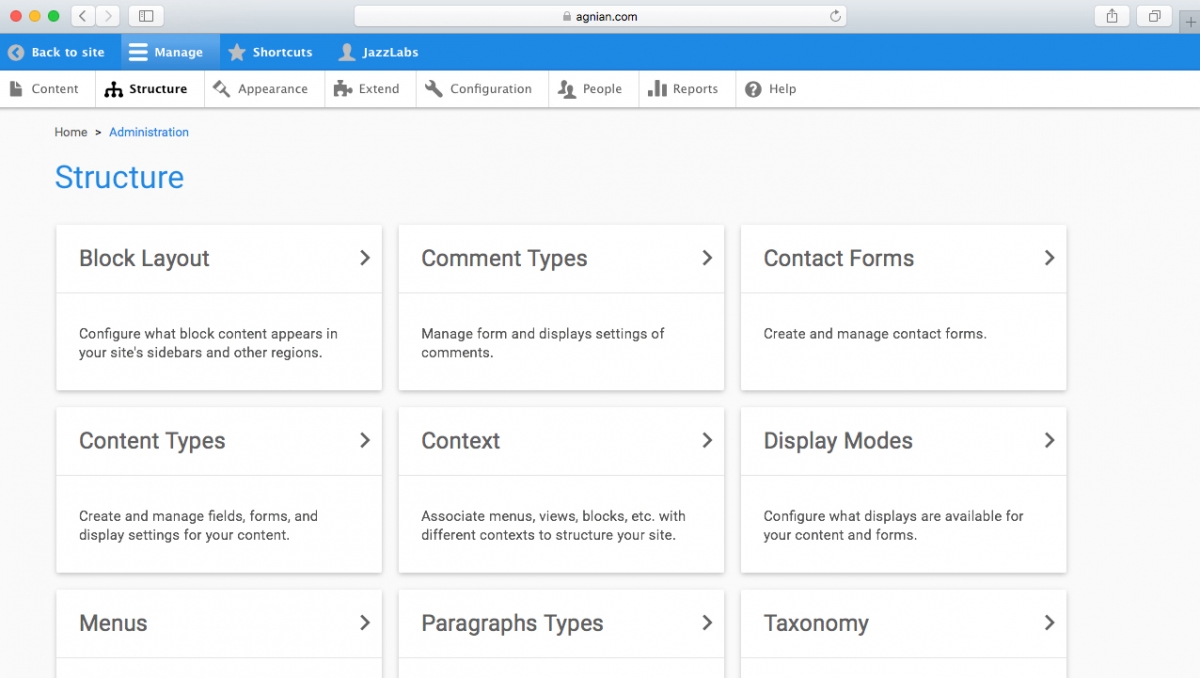Screen dimensions: 1200x678
Task: Click 'Create and manage contact forms.' text
Action: coord(875,334)
